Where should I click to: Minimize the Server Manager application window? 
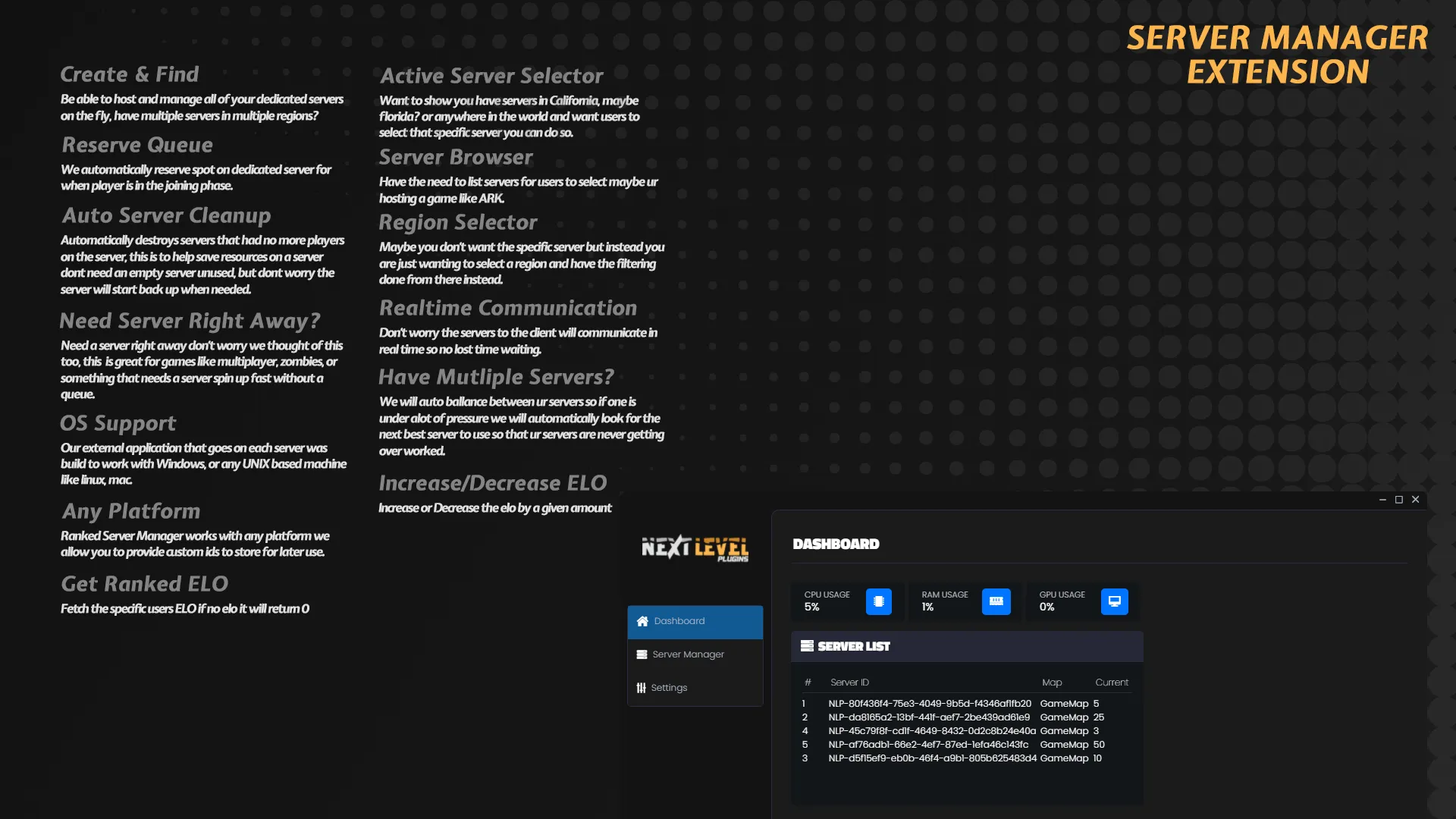1382,500
